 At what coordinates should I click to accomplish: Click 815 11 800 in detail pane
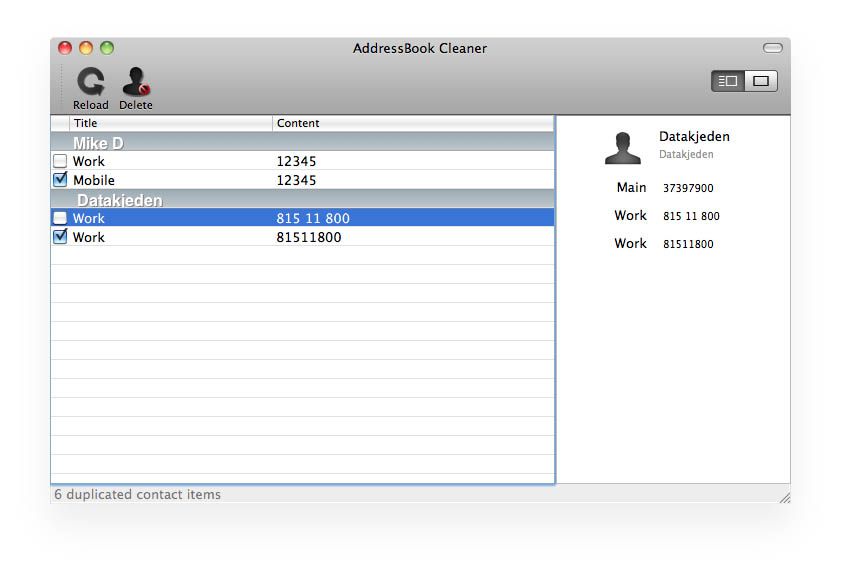691,216
